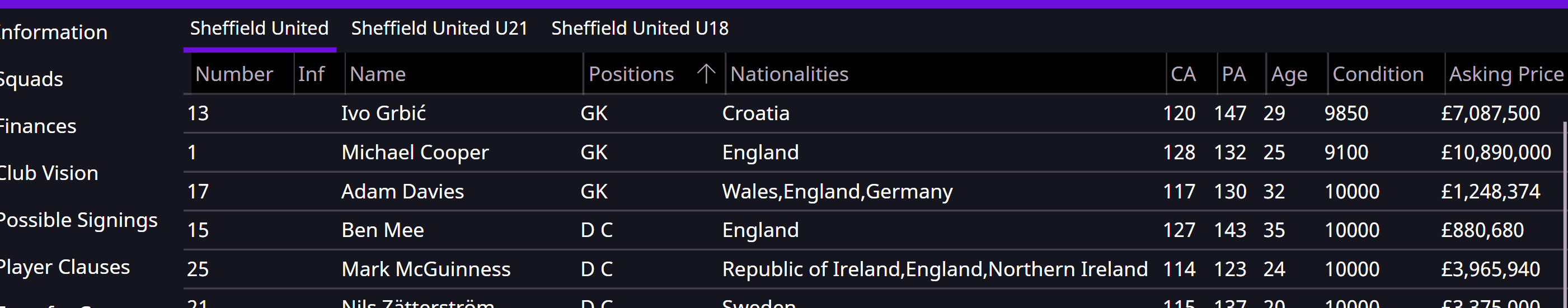Sort table by Number column header
The height and width of the screenshot is (308, 1568).
pyautogui.click(x=234, y=74)
